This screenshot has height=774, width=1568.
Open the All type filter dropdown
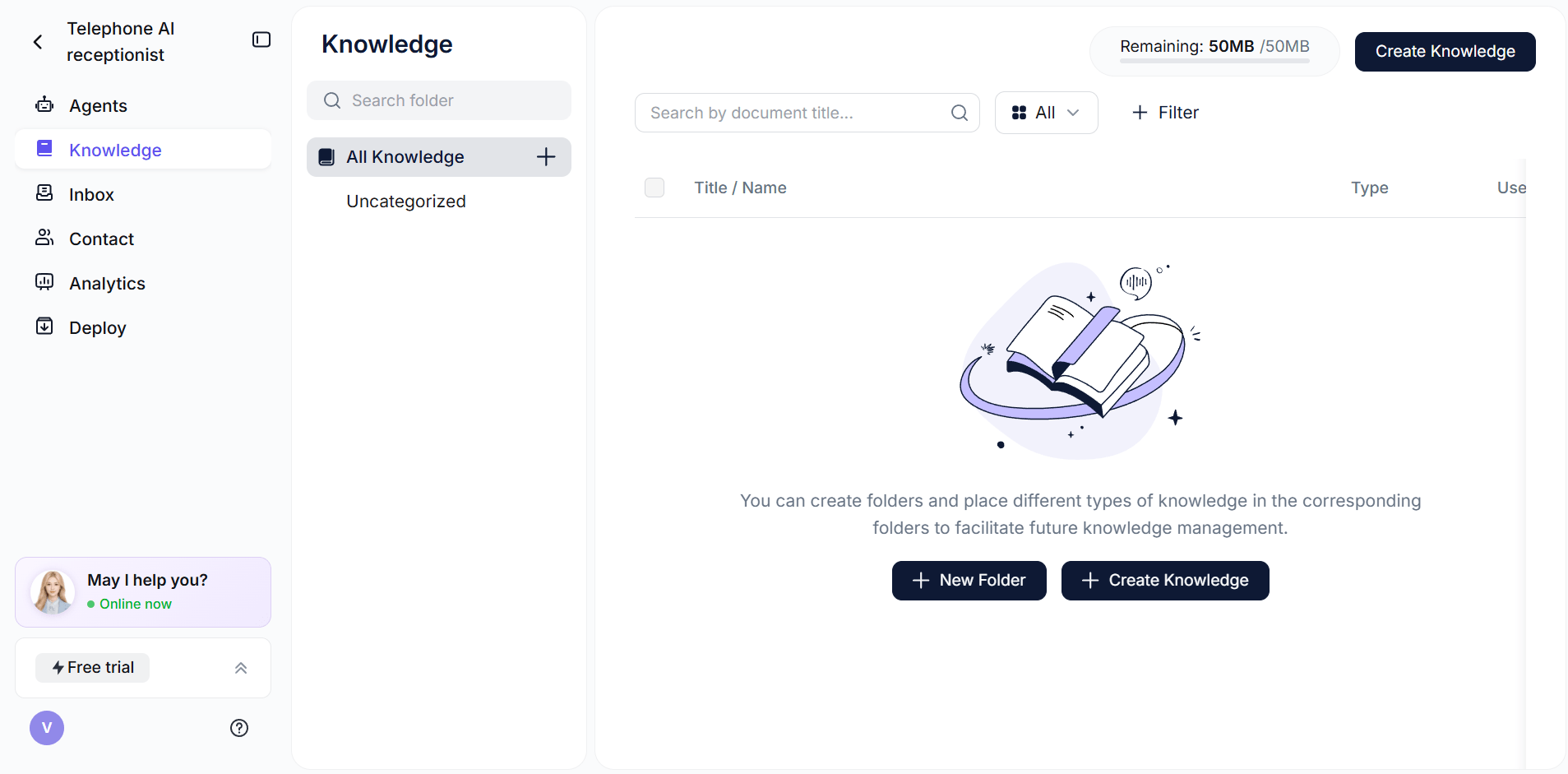pyautogui.click(x=1046, y=113)
